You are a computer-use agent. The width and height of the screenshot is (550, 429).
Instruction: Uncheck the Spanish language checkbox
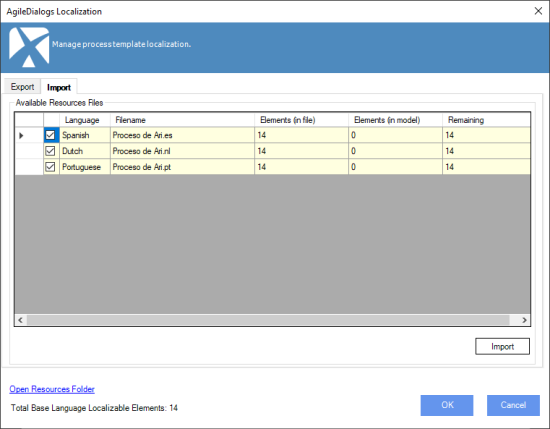tap(51, 135)
